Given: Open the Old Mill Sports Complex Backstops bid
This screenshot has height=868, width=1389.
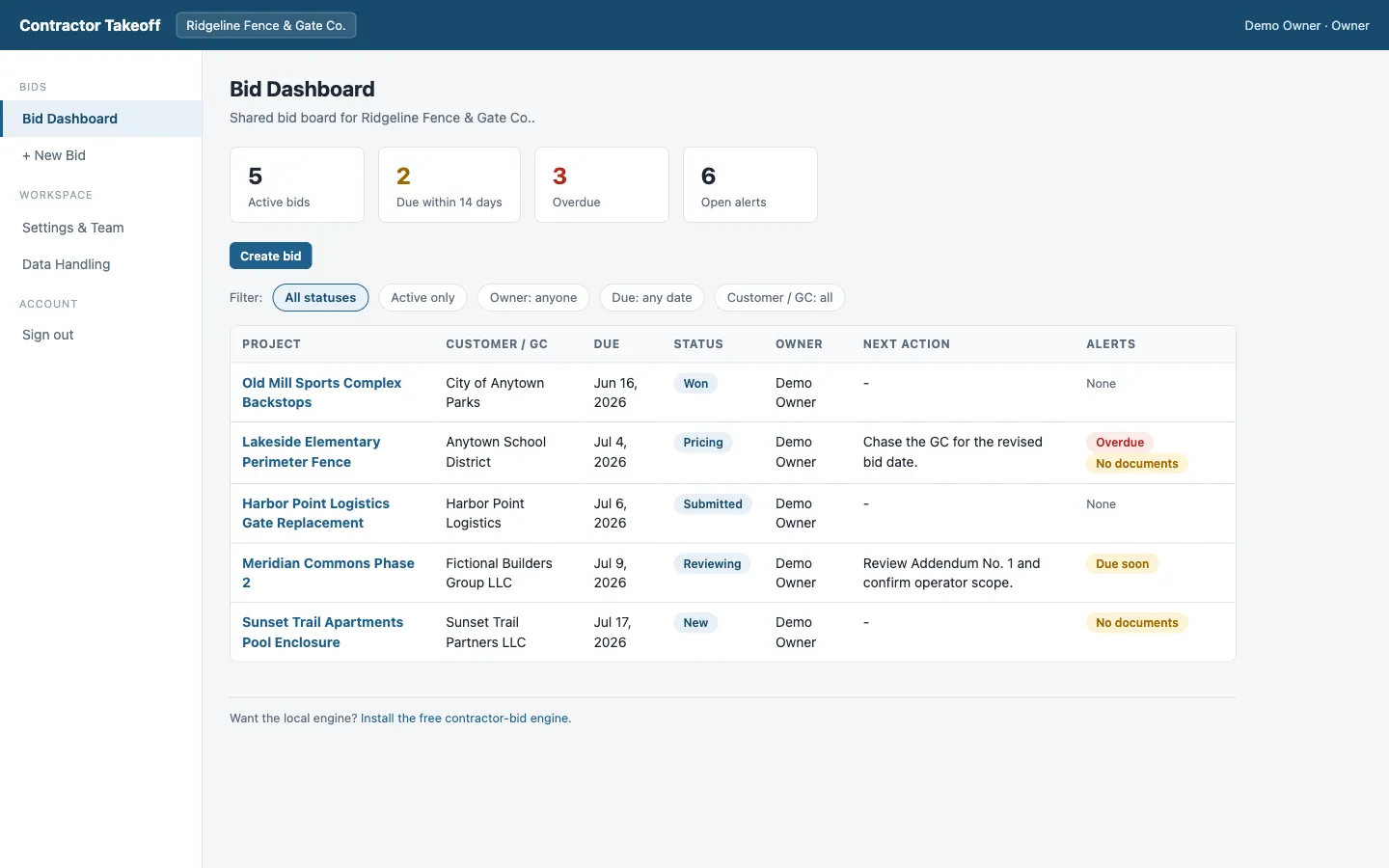Looking at the screenshot, I should point(321,393).
